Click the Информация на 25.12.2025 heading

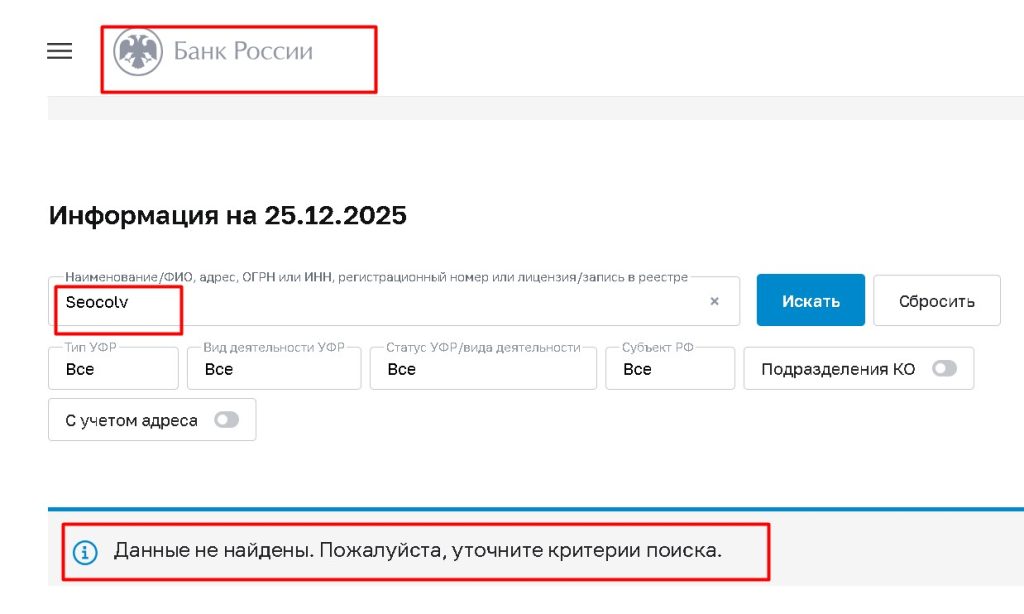click(x=228, y=215)
